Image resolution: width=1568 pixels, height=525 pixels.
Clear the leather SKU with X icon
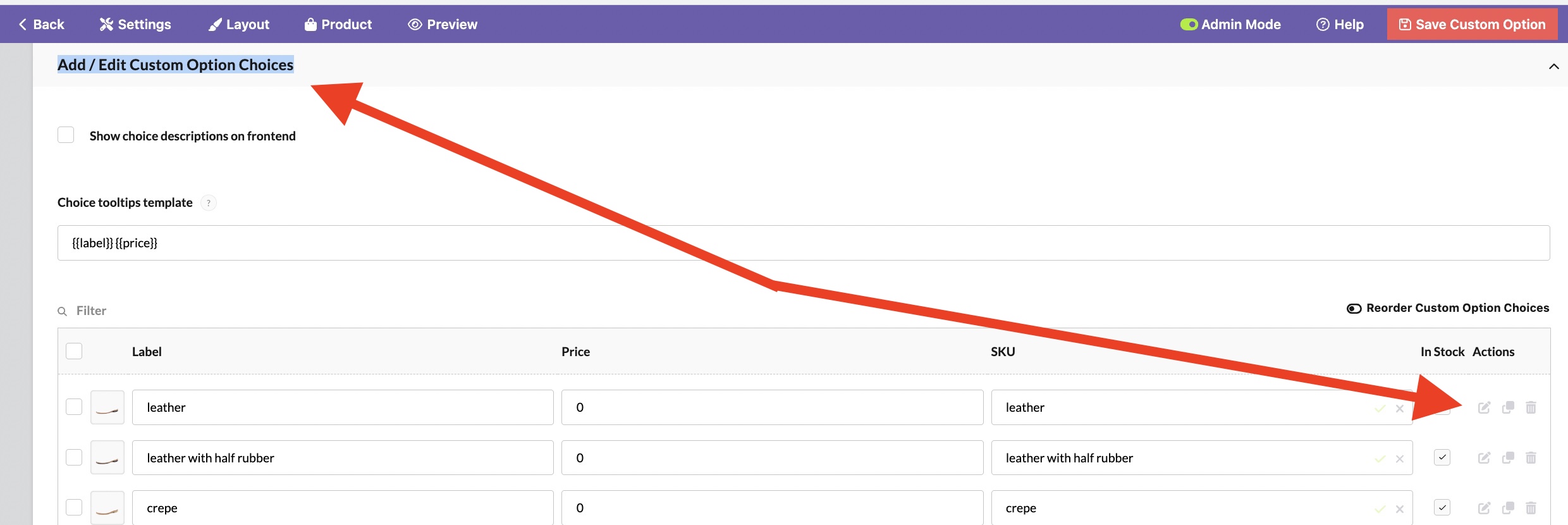(x=1400, y=409)
